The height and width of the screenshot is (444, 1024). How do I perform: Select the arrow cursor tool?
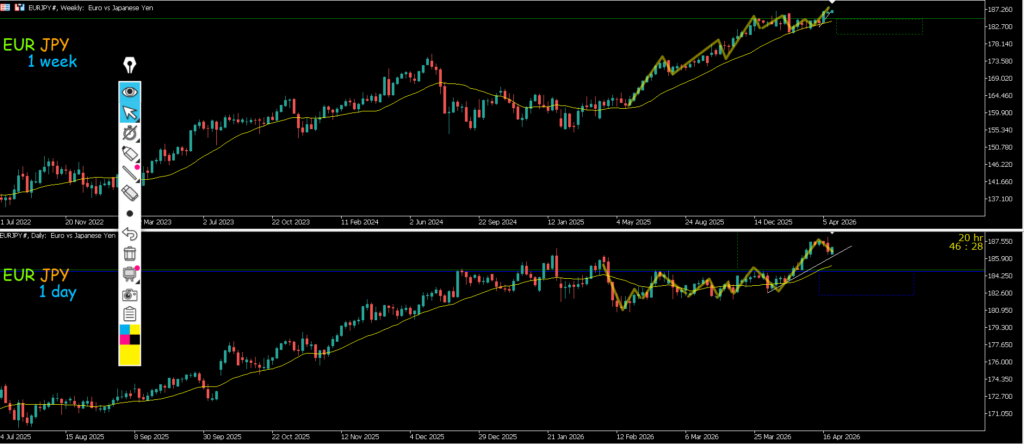(x=130, y=113)
